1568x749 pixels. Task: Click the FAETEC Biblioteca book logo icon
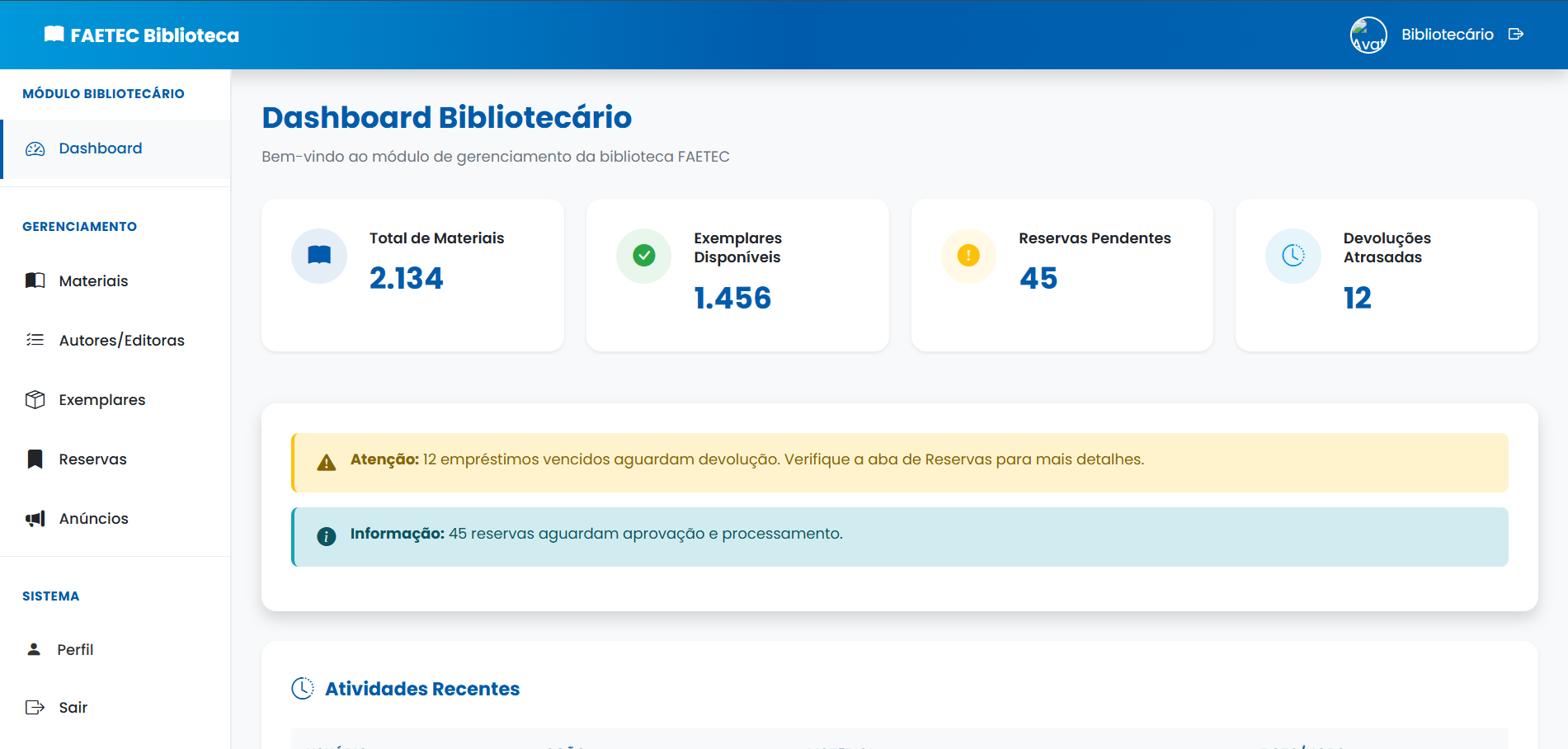[53, 35]
